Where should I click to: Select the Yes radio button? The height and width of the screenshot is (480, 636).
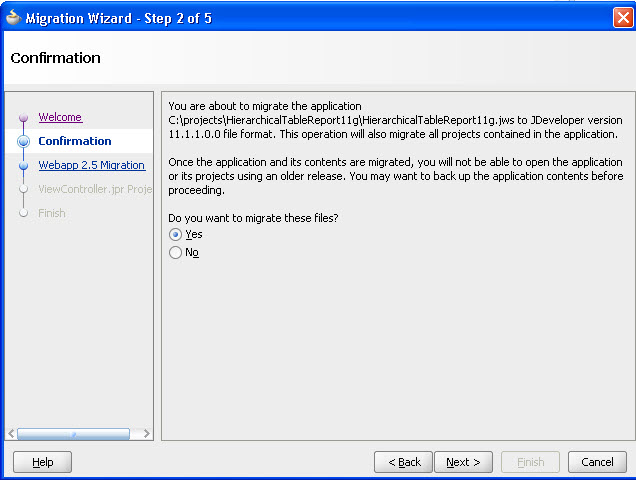pos(175,235)
